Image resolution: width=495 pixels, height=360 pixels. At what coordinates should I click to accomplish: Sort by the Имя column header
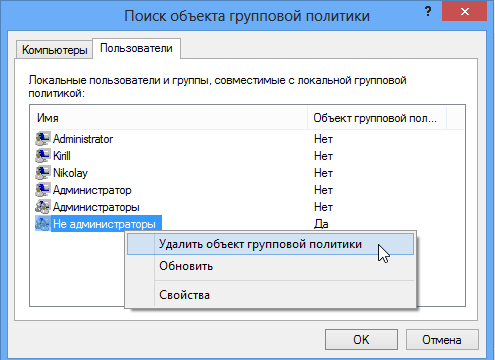(x=169, y=118)
